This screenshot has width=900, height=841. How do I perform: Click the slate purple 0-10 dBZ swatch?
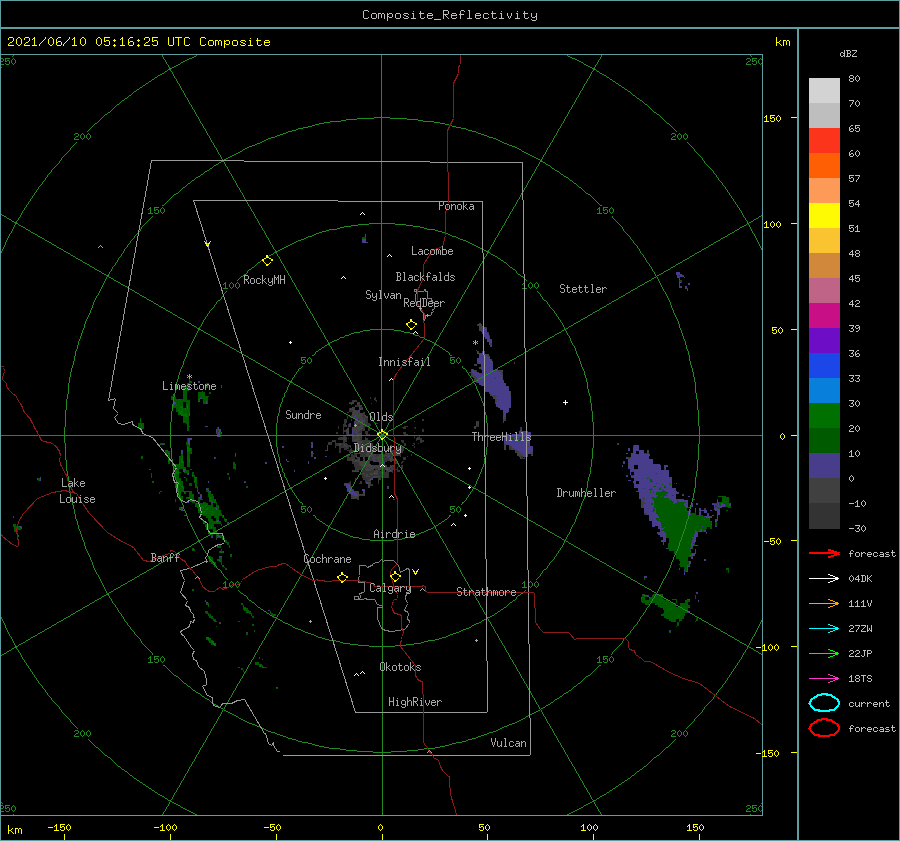[824, 466]
